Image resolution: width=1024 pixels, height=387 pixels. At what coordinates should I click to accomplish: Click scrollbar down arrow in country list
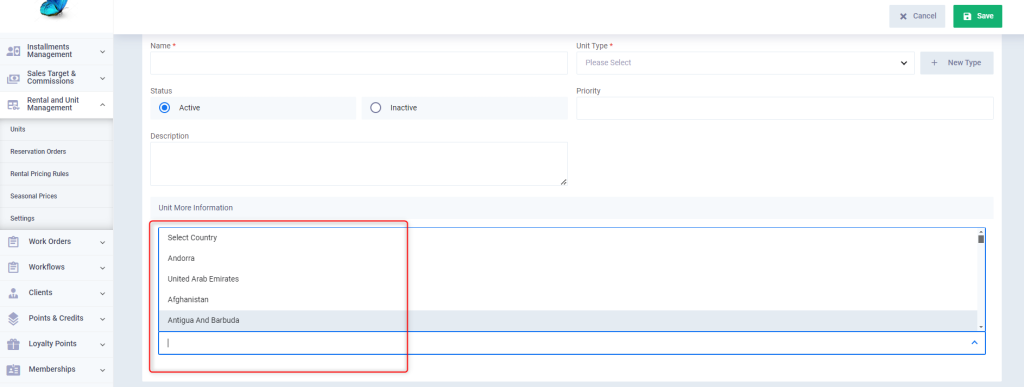981,327
